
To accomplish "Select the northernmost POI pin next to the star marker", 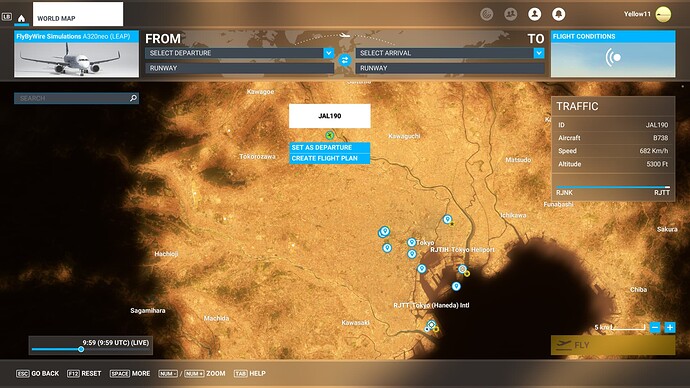I will click(447, 219).
